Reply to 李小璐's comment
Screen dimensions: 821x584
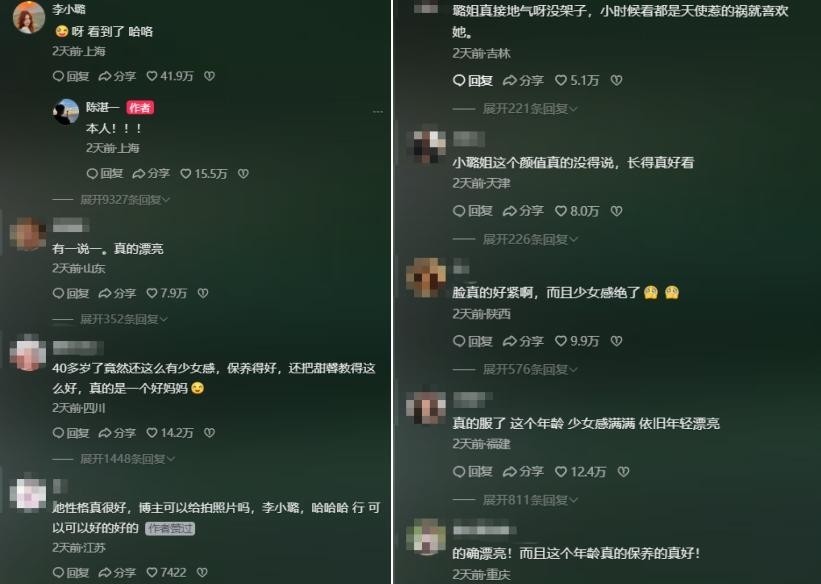tap(71, 76)
